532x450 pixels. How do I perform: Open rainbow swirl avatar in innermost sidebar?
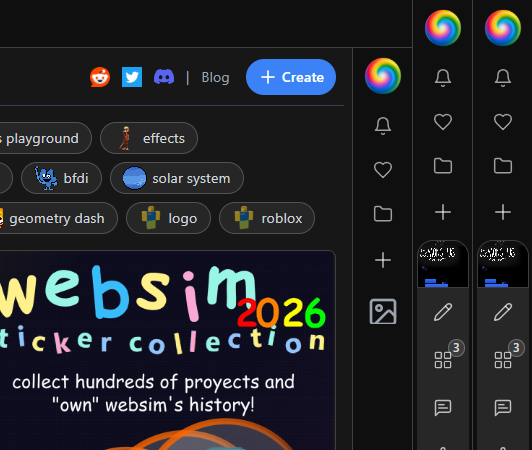coord(383,76)
